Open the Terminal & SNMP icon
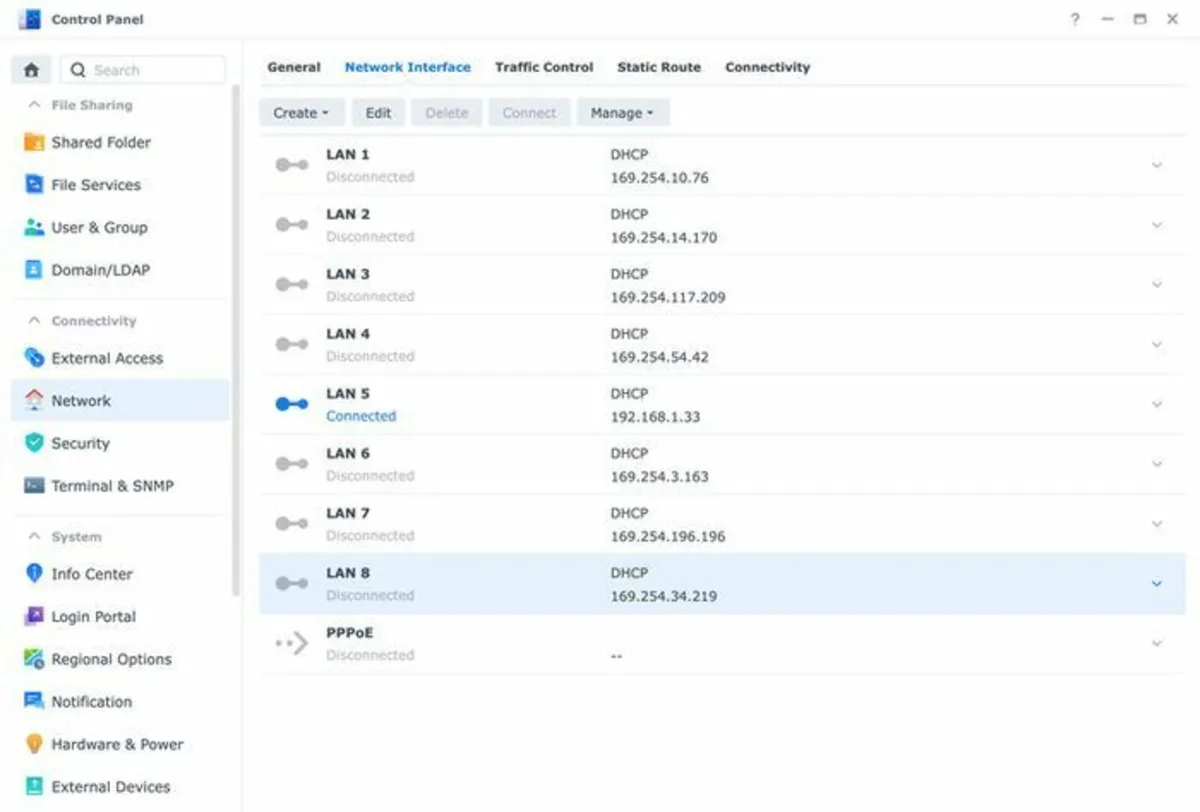The height and width of the screenshot is (812, 1200). pyautogui.click(x=34, y=486)
